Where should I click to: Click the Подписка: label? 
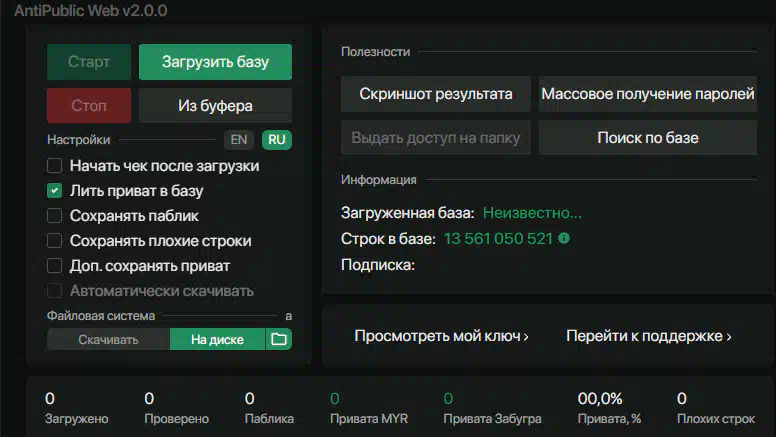pos(378,265)
